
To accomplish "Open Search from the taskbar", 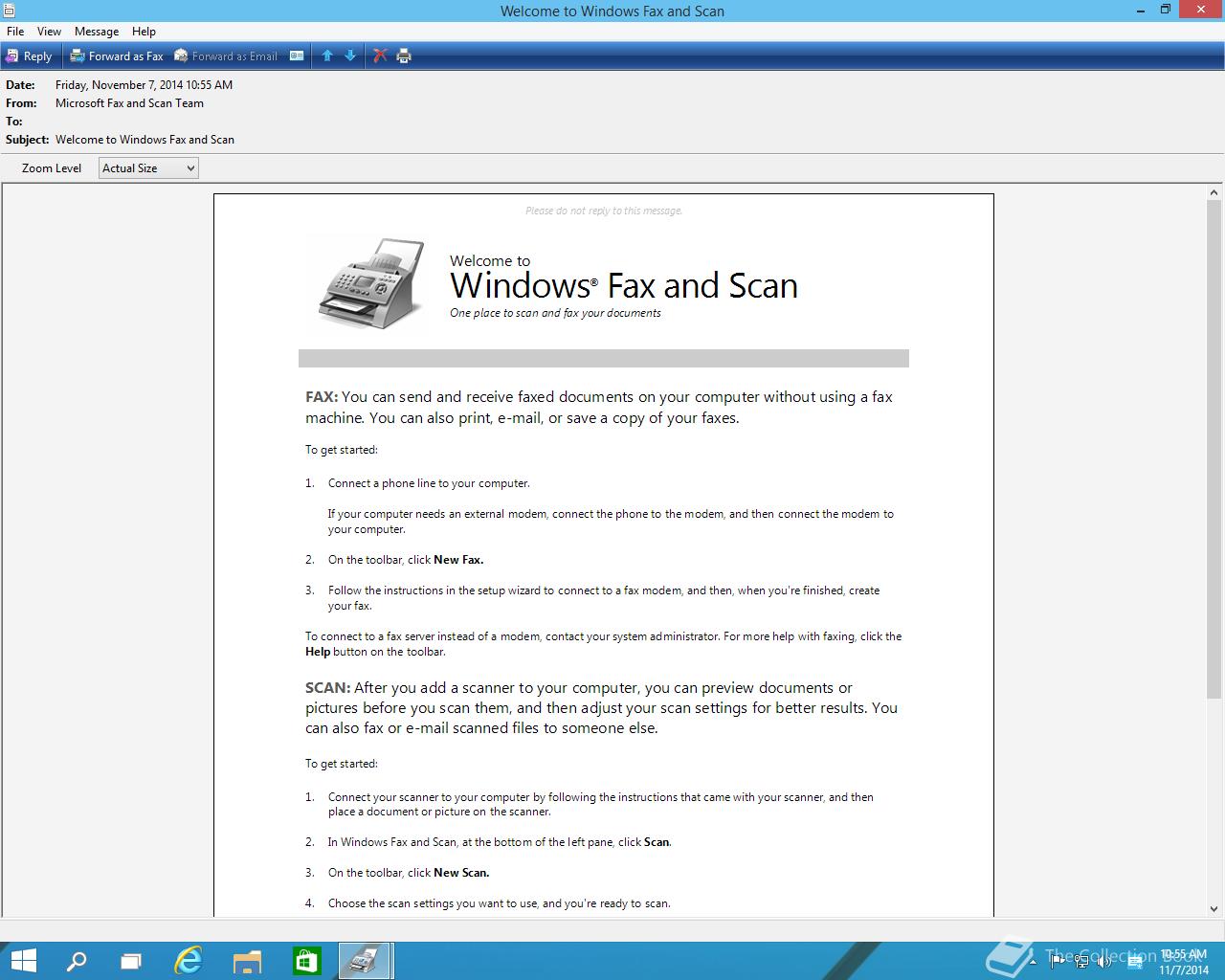I will click(x=77, y=961).
